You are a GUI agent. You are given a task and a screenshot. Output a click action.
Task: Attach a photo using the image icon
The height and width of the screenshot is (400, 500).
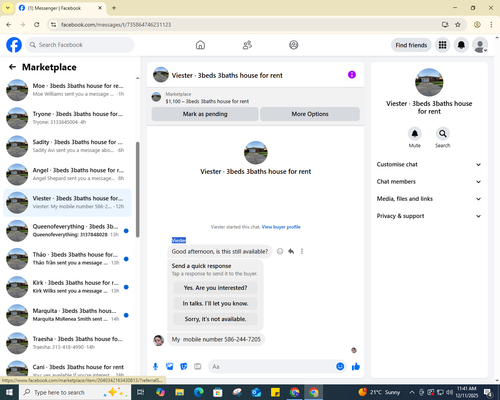(170, 367)
